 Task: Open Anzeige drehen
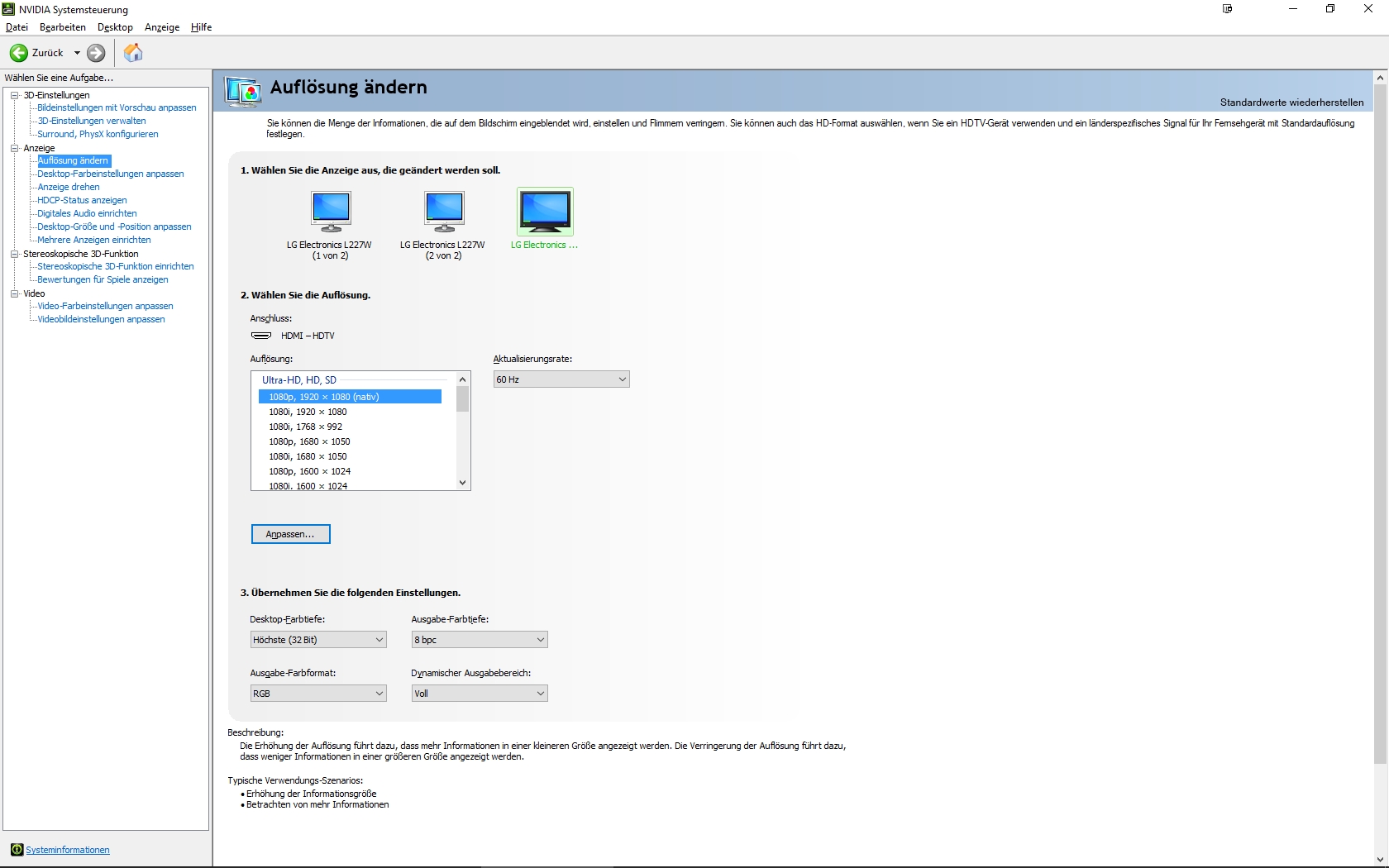coord(69,187)
